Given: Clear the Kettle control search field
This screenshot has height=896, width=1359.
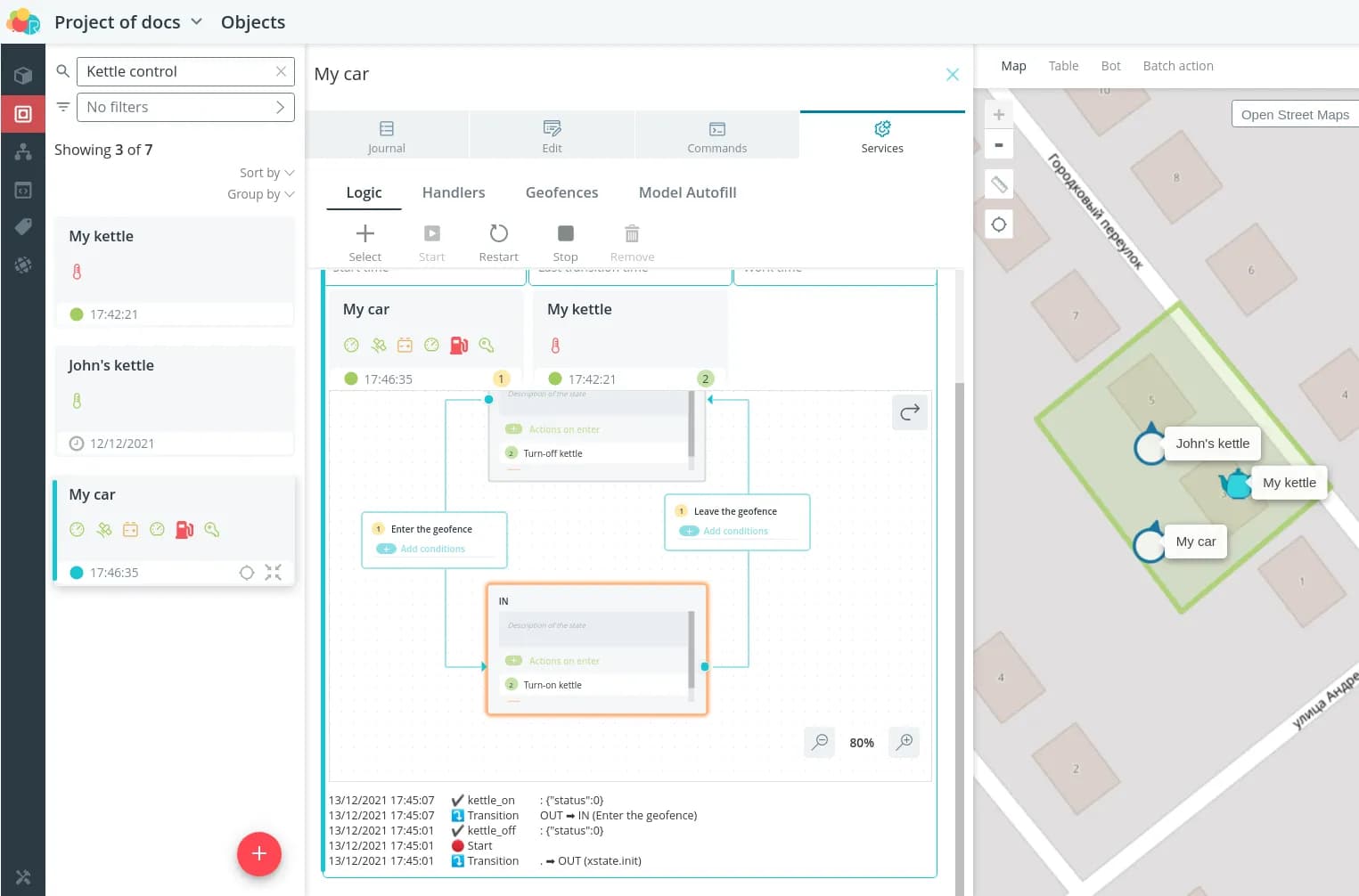Looking at the screenshot, I should [x=281, y=71].
